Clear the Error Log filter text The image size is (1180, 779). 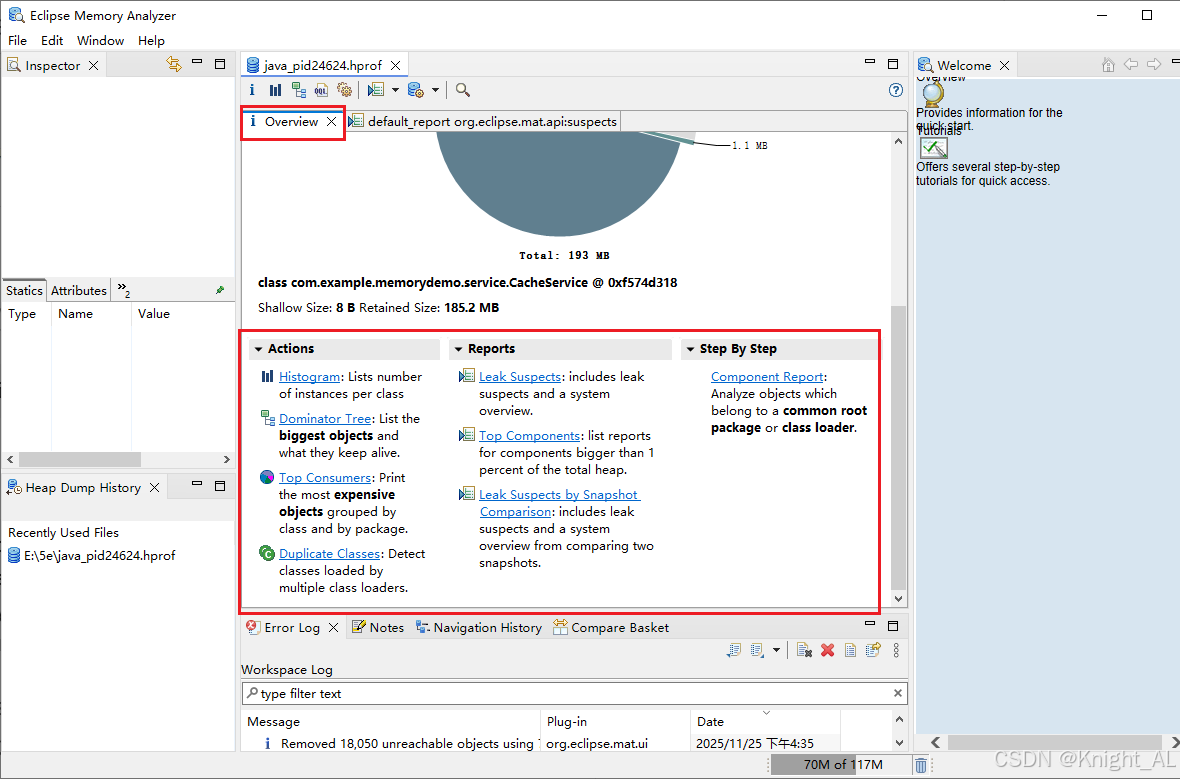[x=897, y=693]
